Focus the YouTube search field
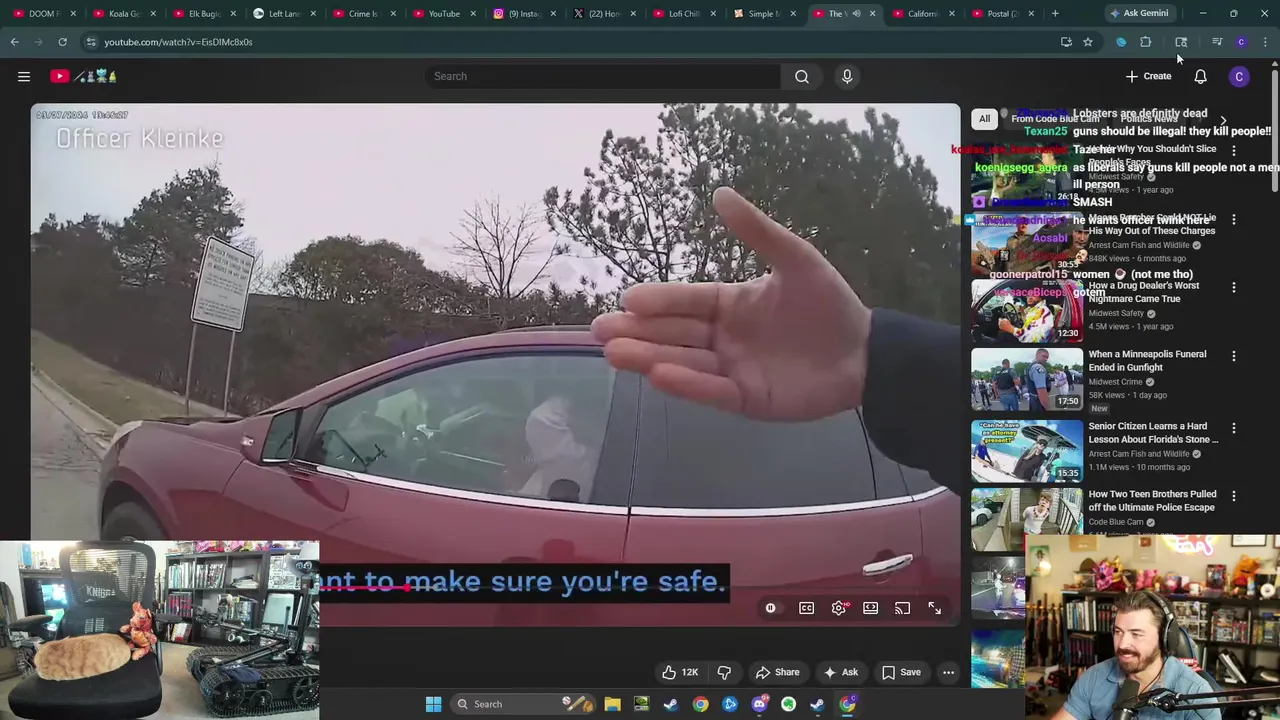The image size is (1280, 720). coord(604,76)
